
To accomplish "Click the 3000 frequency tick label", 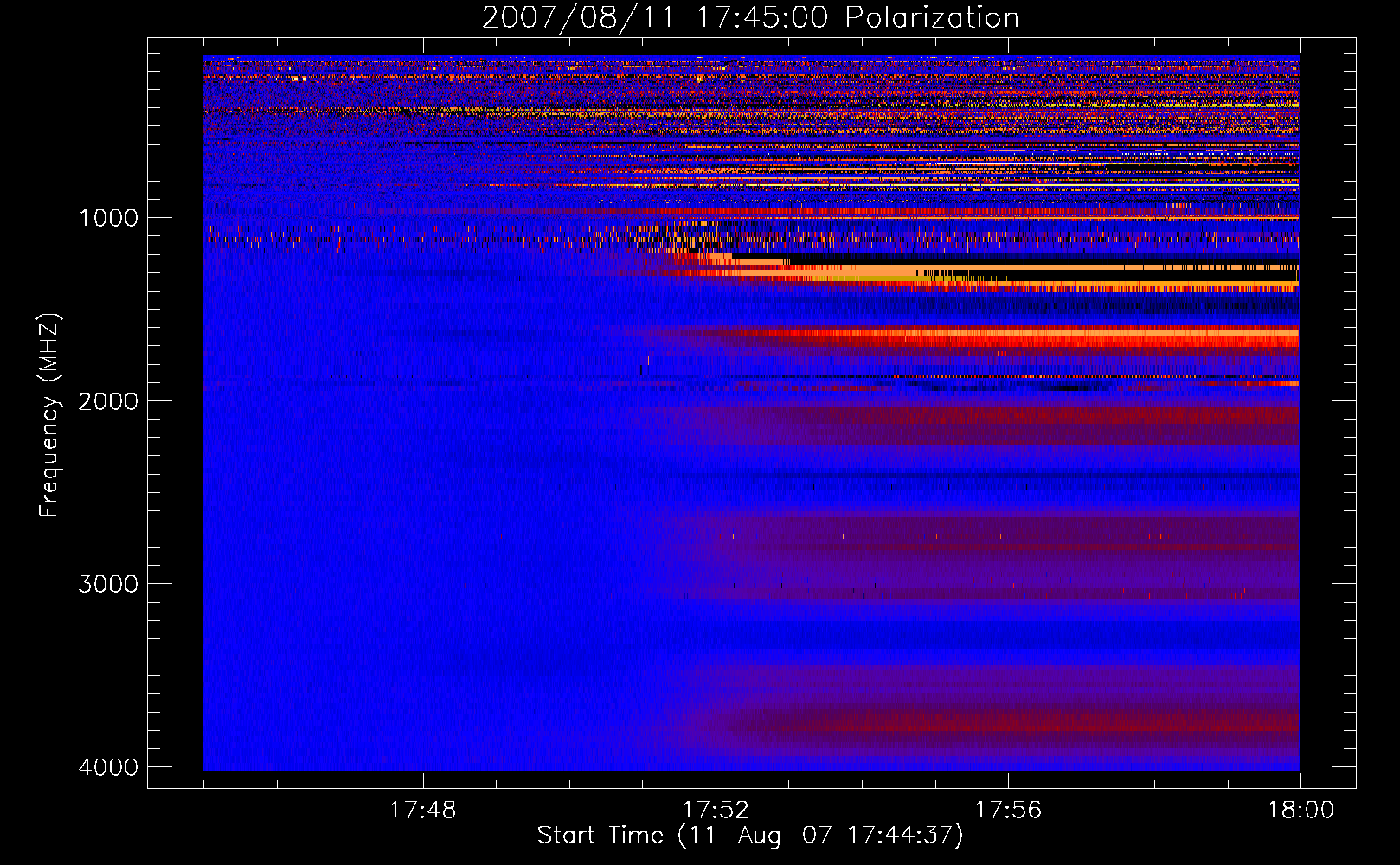I will coord(108,584).
